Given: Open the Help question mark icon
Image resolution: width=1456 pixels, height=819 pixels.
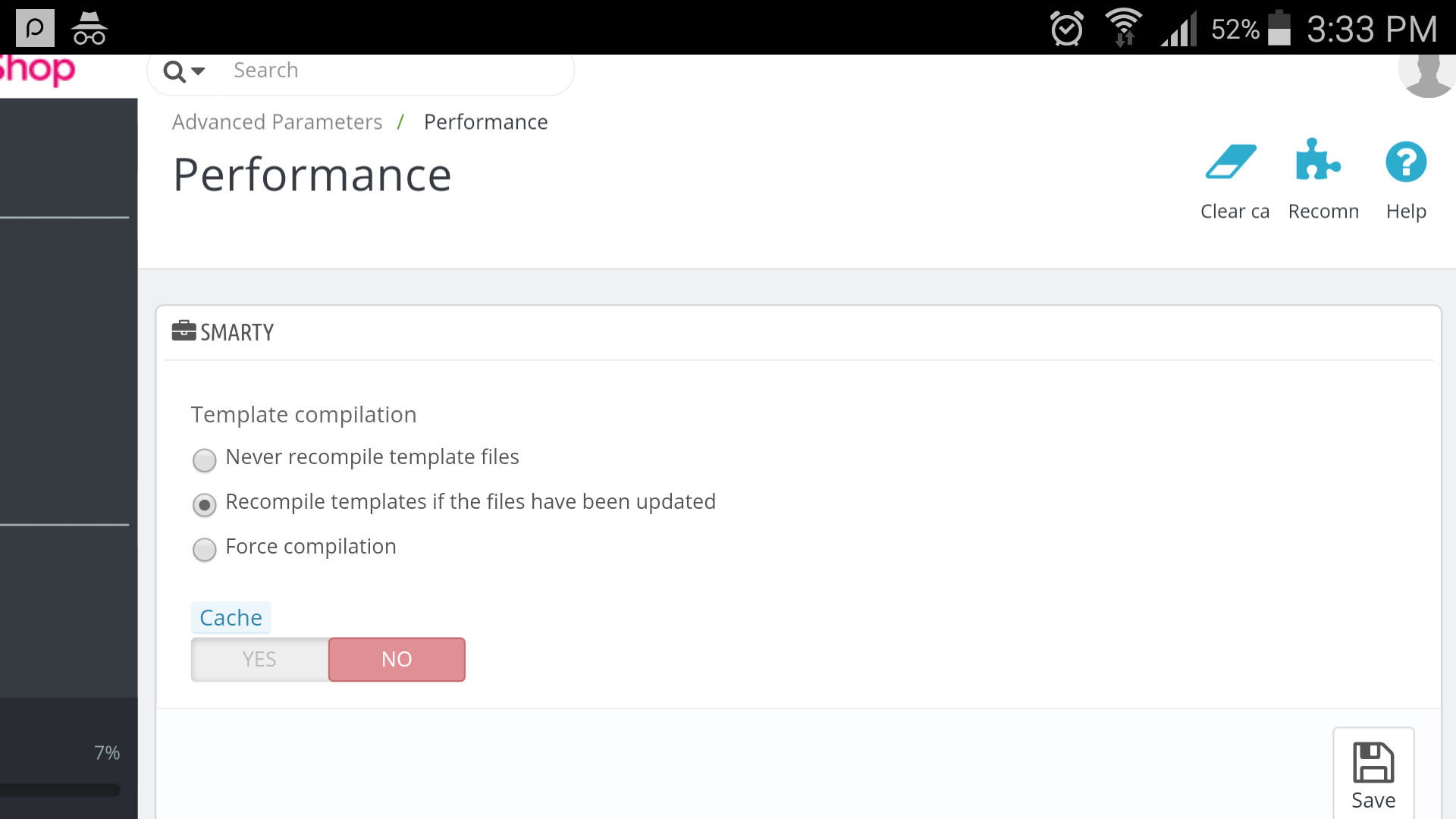Looking at the screenshot, I should 1406,162.
